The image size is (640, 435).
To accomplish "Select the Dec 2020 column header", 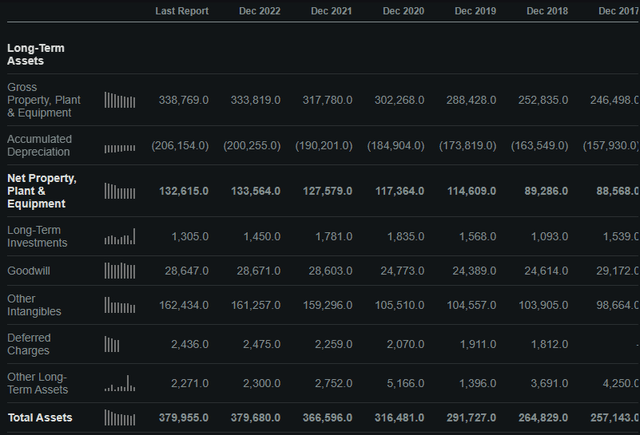I will [403, 11].
